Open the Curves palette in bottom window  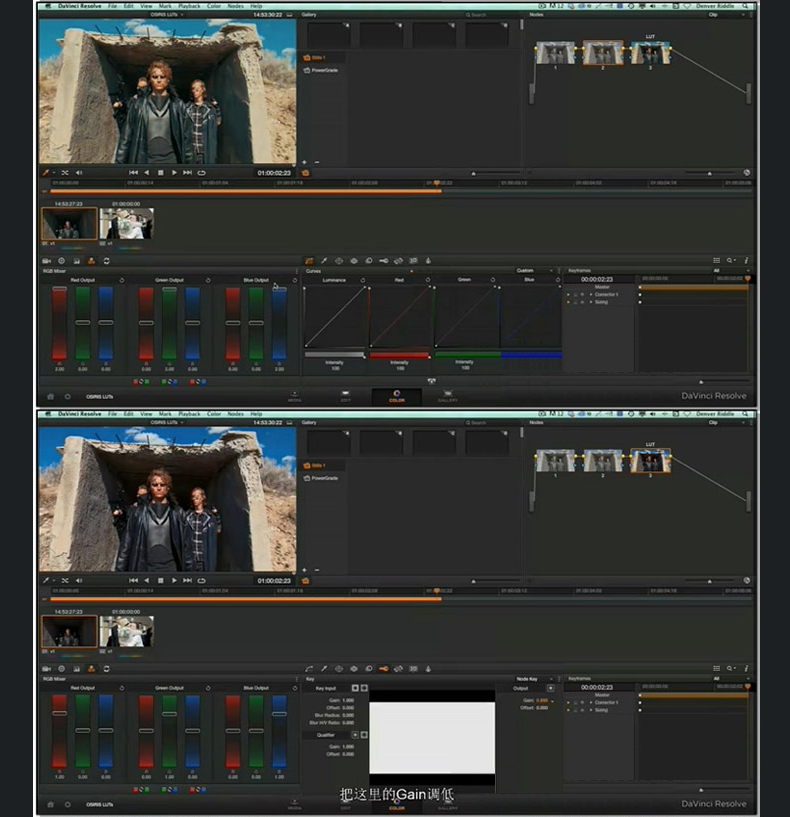click(x=309, y=669)
